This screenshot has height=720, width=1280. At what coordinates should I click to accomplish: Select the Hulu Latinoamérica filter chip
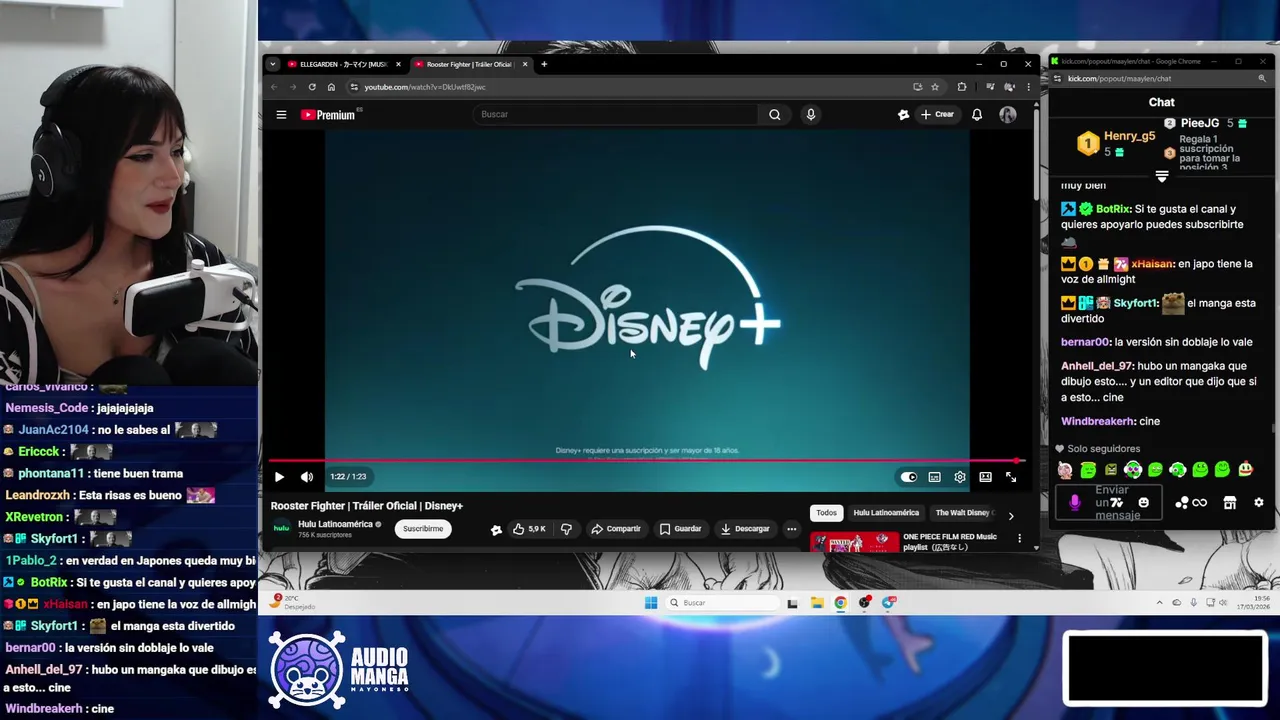pyautogui.click(x=886, y=513)
